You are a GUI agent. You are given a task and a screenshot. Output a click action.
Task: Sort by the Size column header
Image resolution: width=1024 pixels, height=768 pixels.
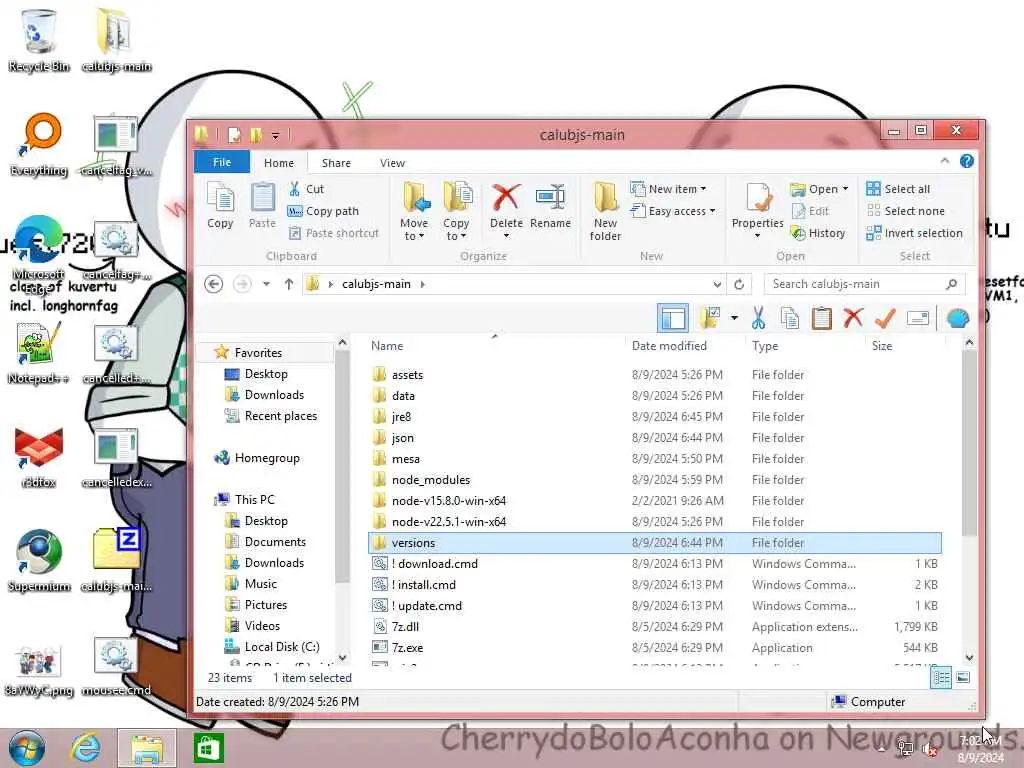click(882, 346)
